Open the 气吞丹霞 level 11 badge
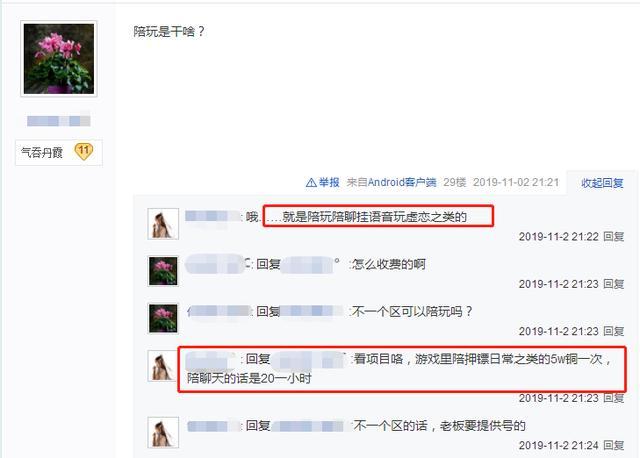640x458 pixels. pyautogui.click(x=84, y=151)
